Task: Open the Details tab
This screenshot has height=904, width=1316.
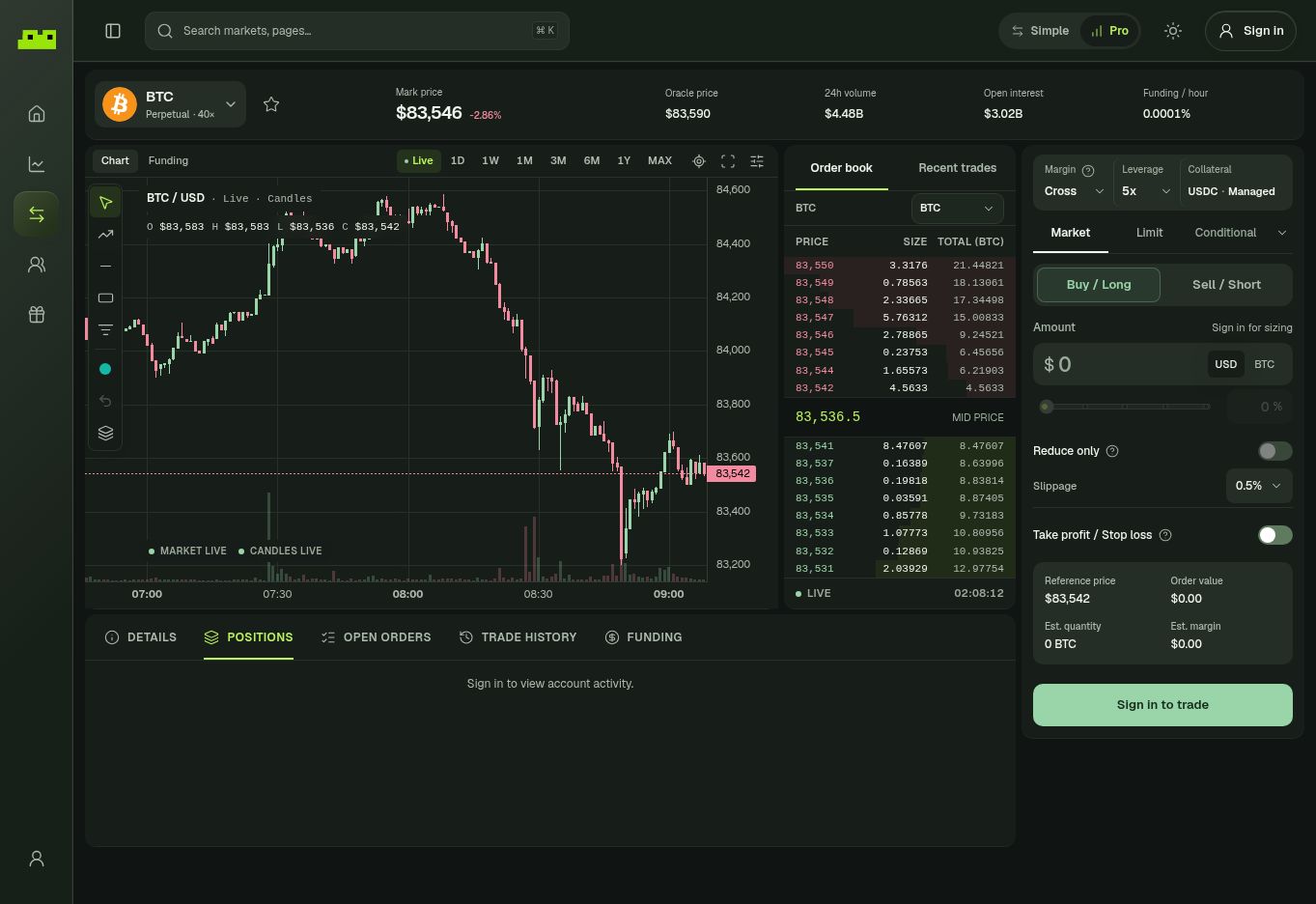Action: (x=141, y=637)
